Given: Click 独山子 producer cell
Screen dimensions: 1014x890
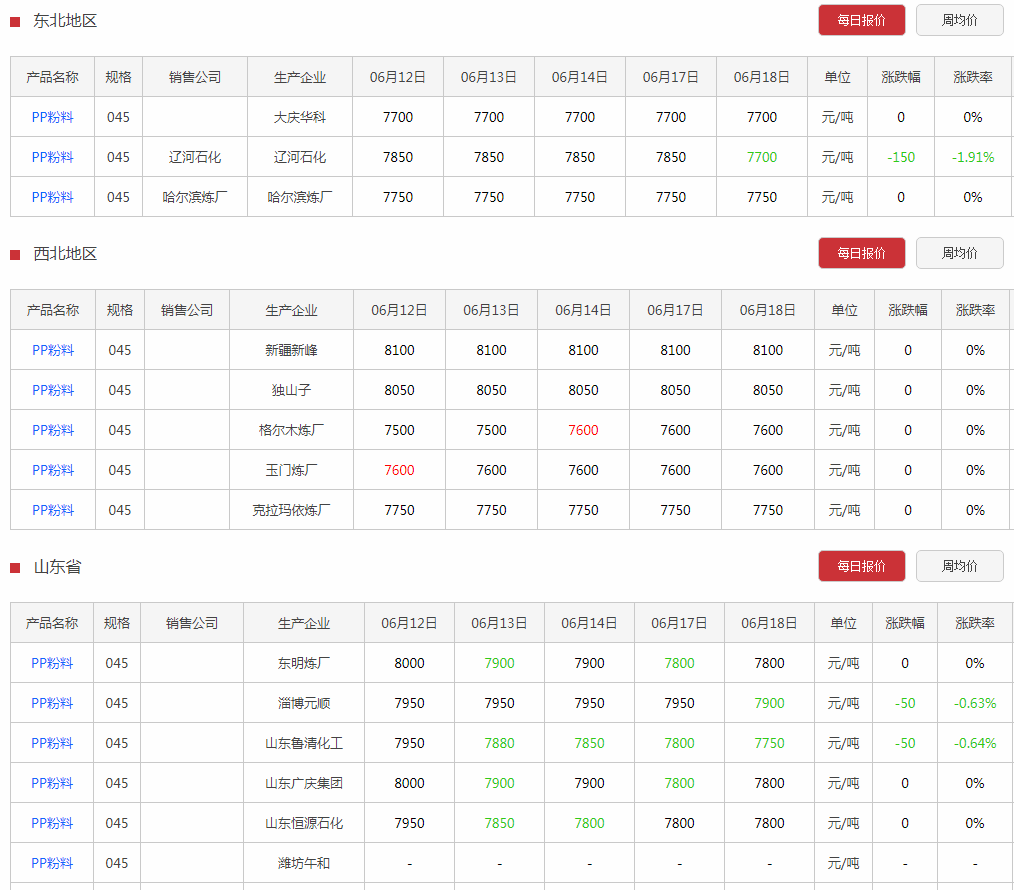Looking at the screenshot, I should [291, 390].
